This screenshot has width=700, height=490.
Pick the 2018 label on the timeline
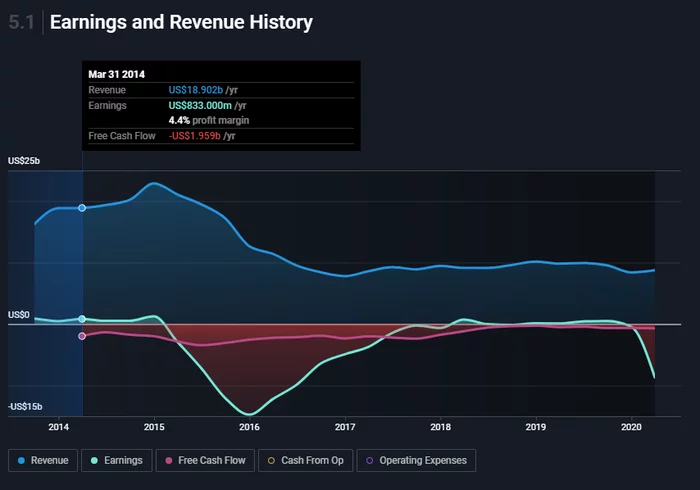pos(440,426)
